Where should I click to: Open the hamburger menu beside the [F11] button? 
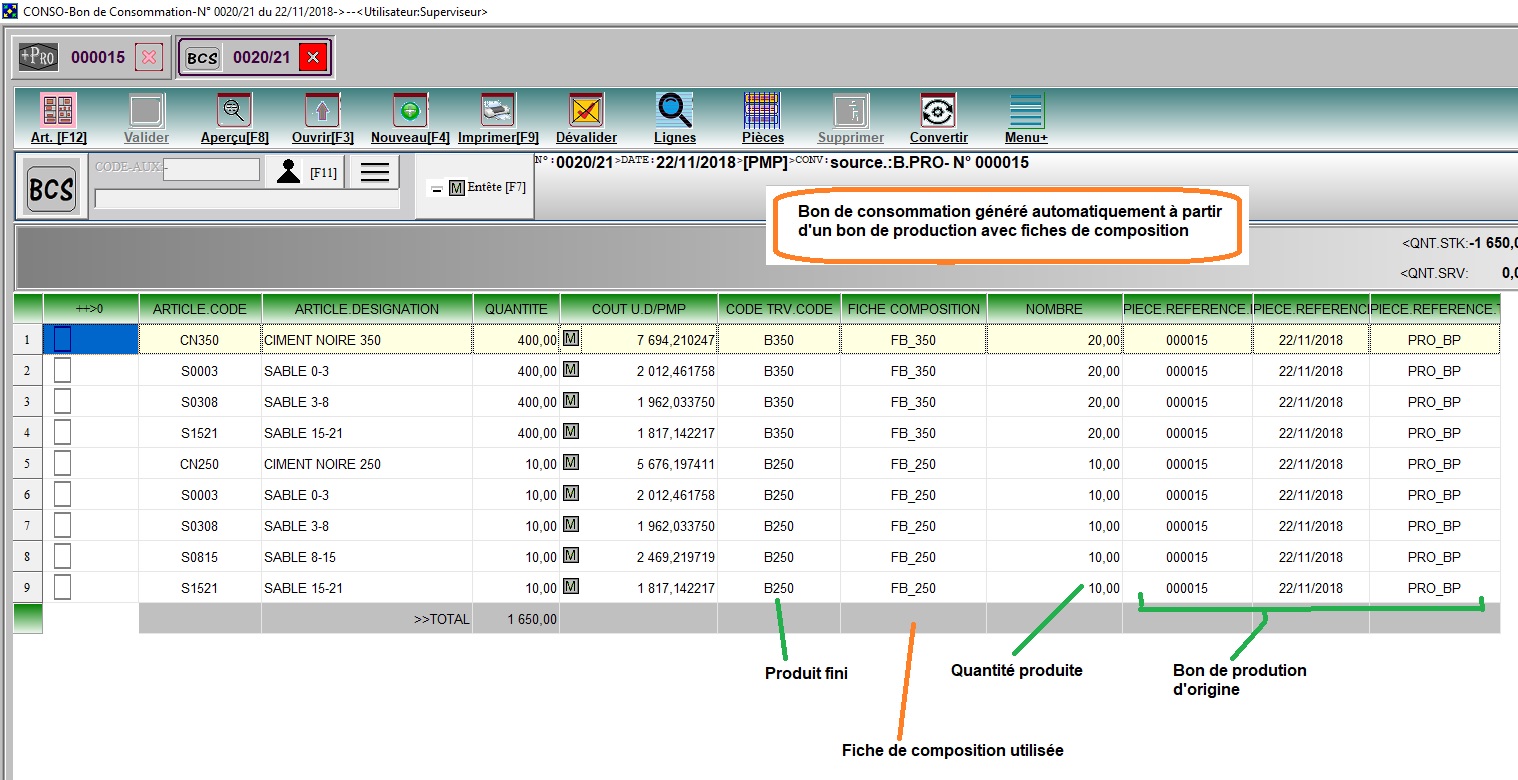[x=374, y=172]
